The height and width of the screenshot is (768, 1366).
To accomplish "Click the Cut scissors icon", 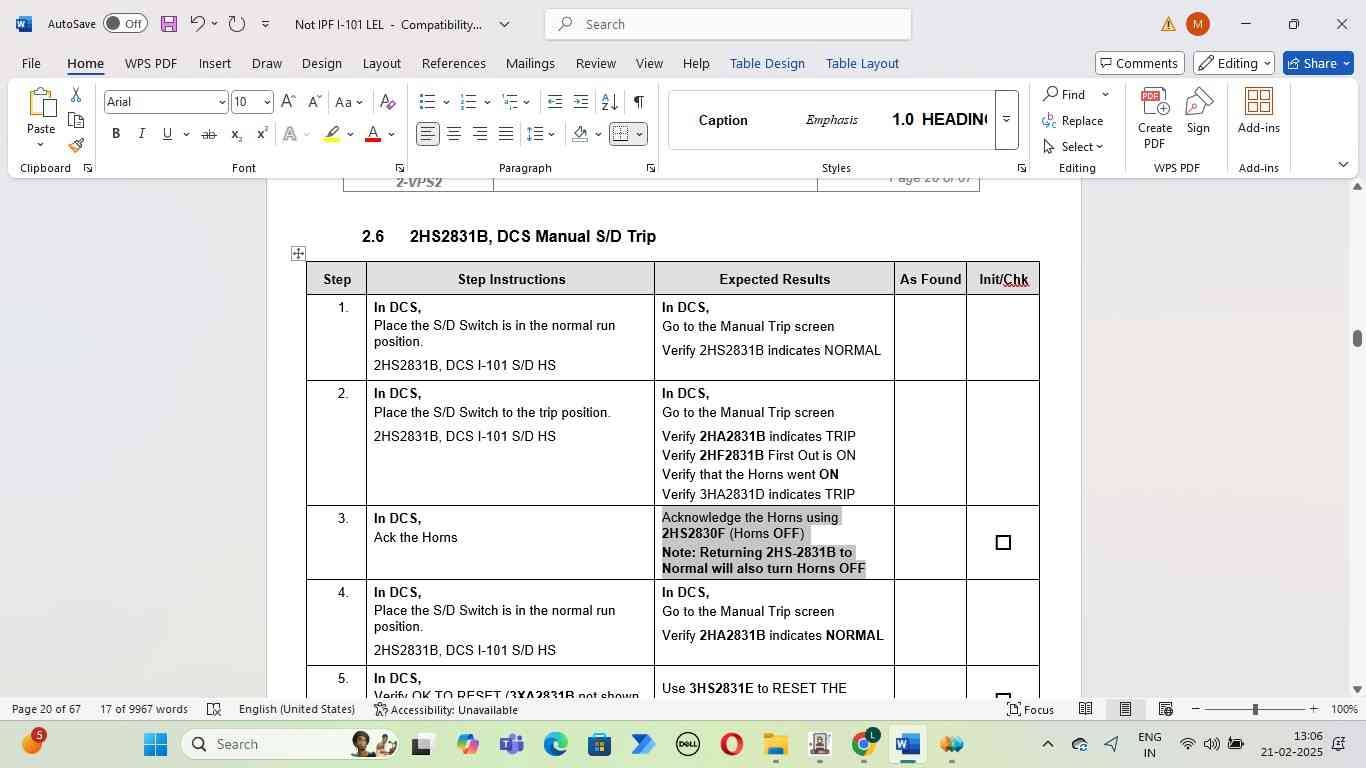I will 76,95.
